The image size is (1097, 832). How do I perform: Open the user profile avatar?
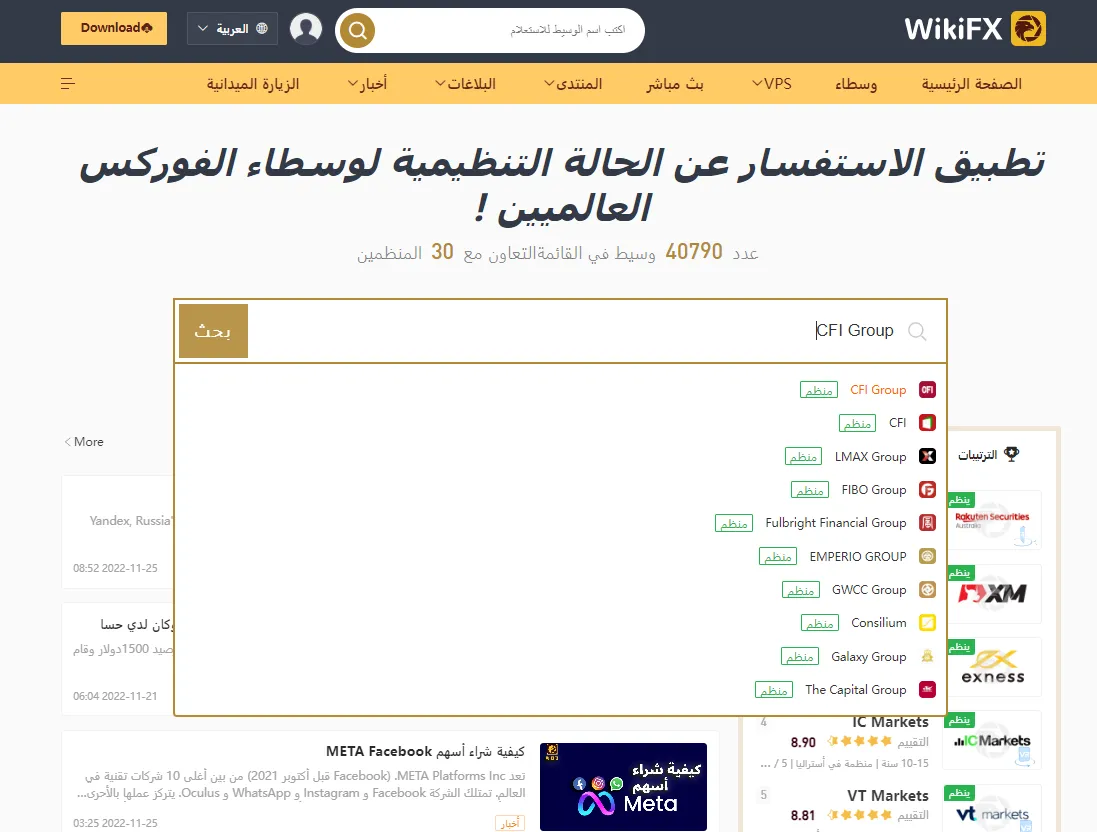pos(306,29)
